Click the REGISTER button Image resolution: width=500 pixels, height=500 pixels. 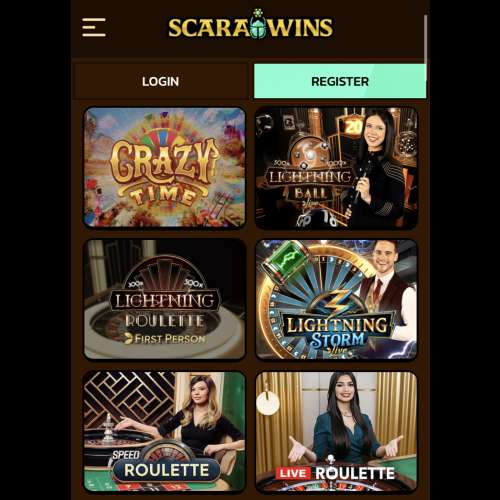pyautogui.click(x=340, y=82)
